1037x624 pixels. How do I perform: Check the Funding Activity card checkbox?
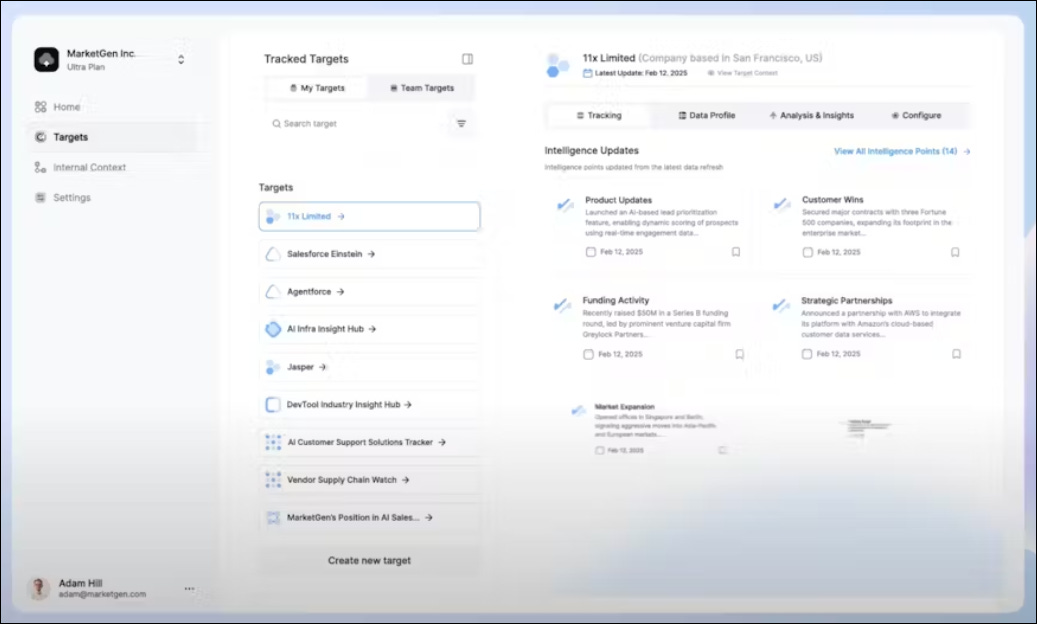click(589, 354)
